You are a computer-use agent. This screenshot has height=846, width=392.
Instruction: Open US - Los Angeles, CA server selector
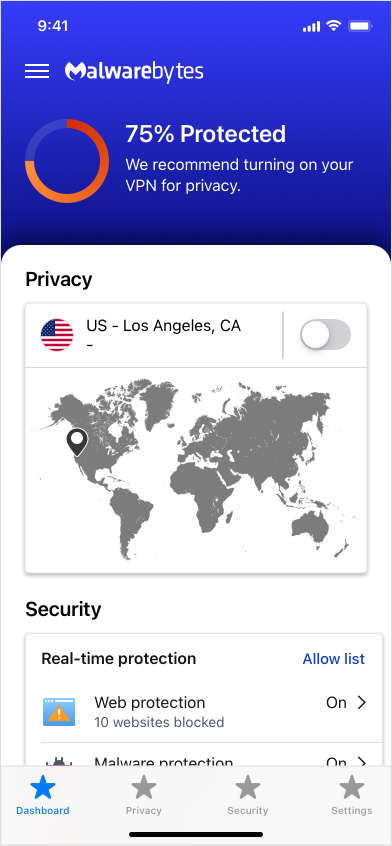[x=154, y=335]
